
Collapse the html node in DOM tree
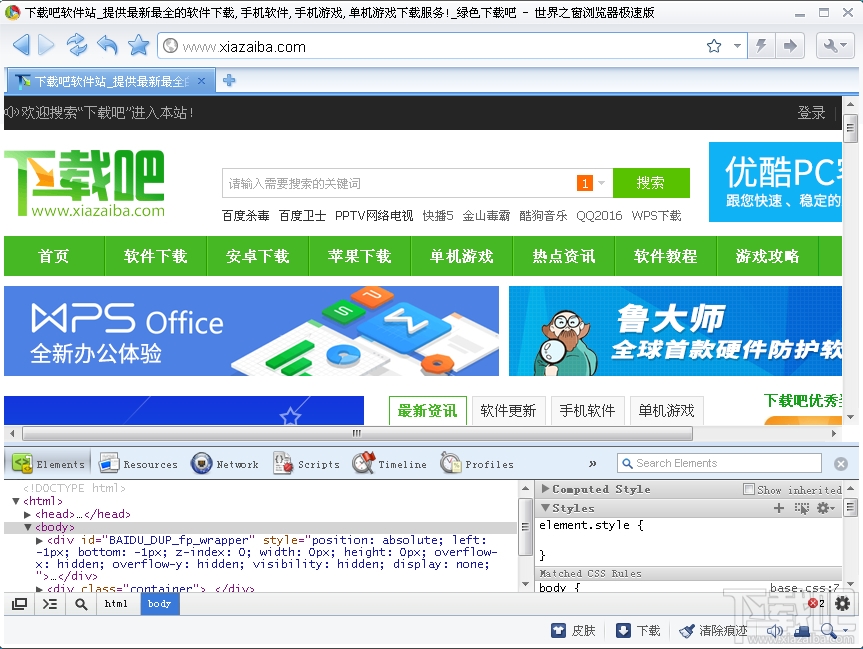16,501
